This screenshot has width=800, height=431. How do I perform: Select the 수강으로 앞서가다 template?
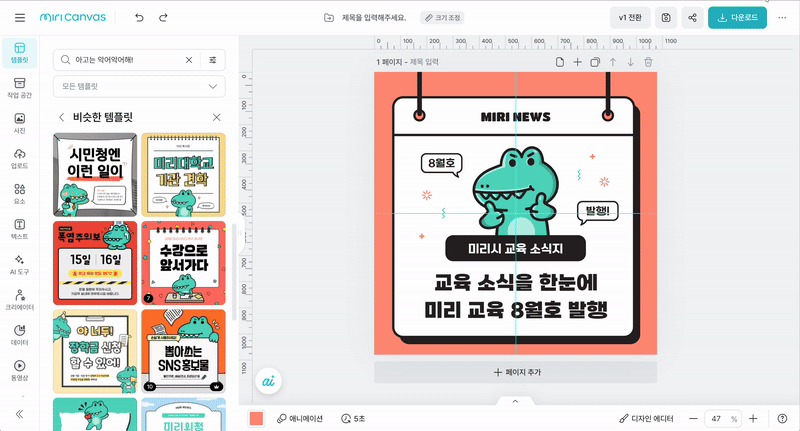183,263
